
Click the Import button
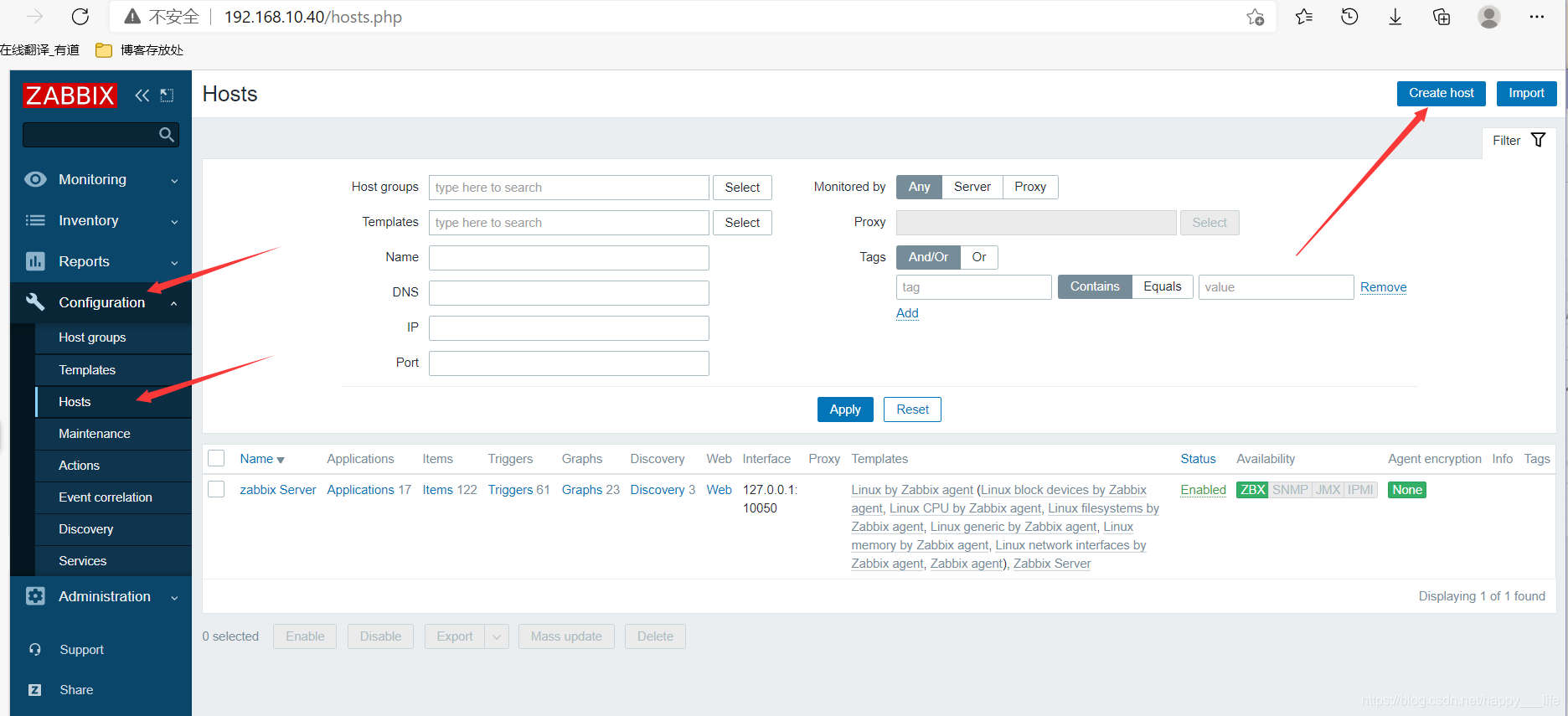(x=1526, y=93)
